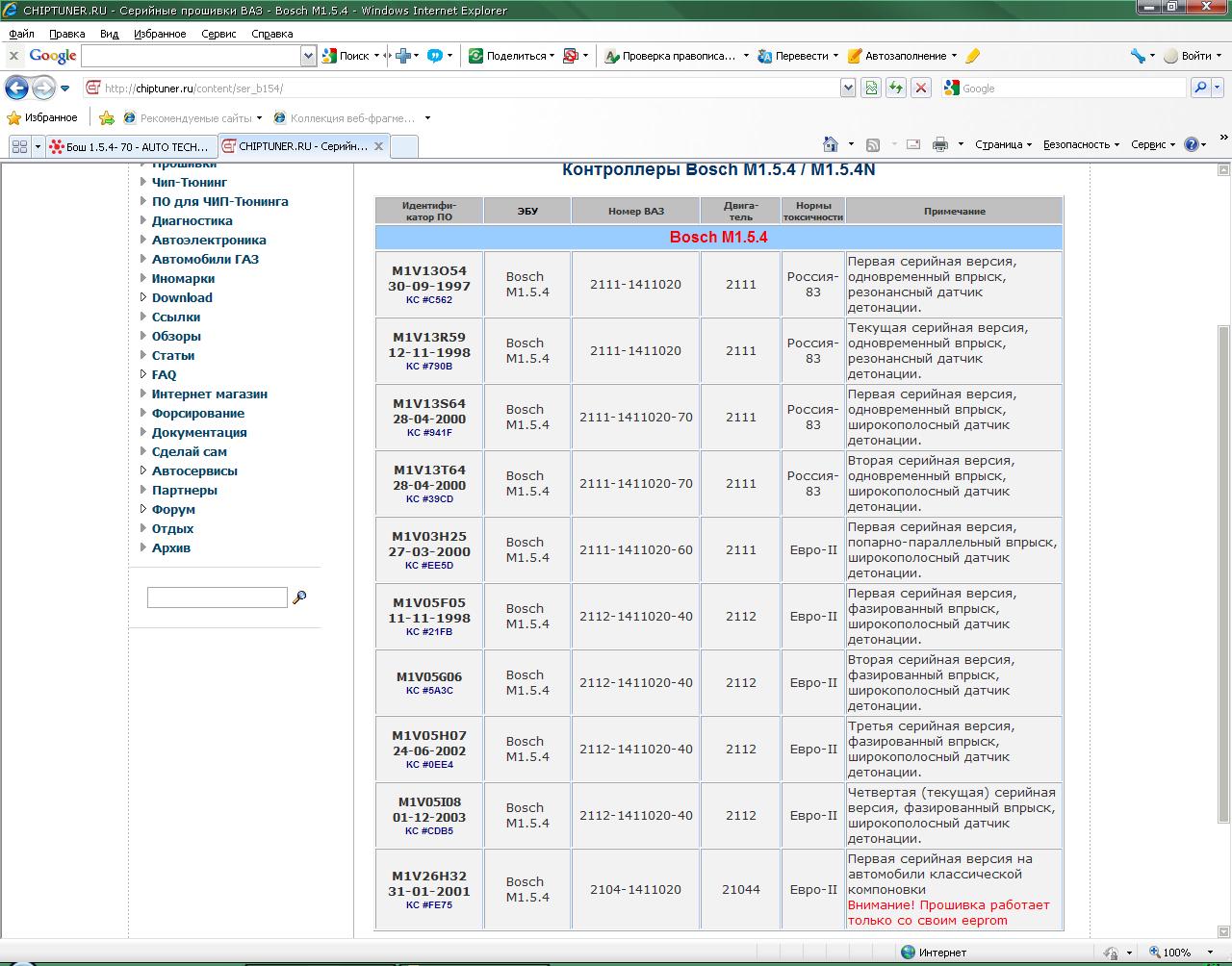
Task: Click the blue plus icon on Google toolbar
Action: (x=404, y=56)
